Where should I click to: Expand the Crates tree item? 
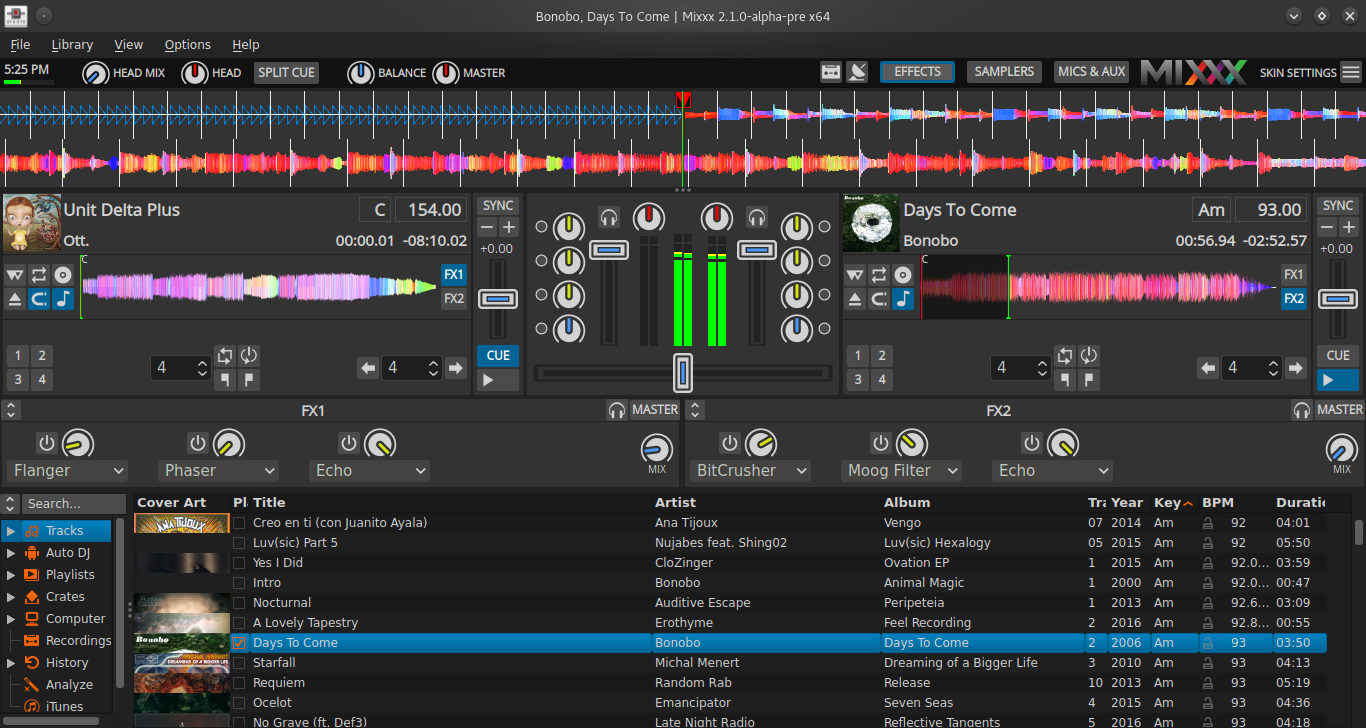click(x=11, y=597)
